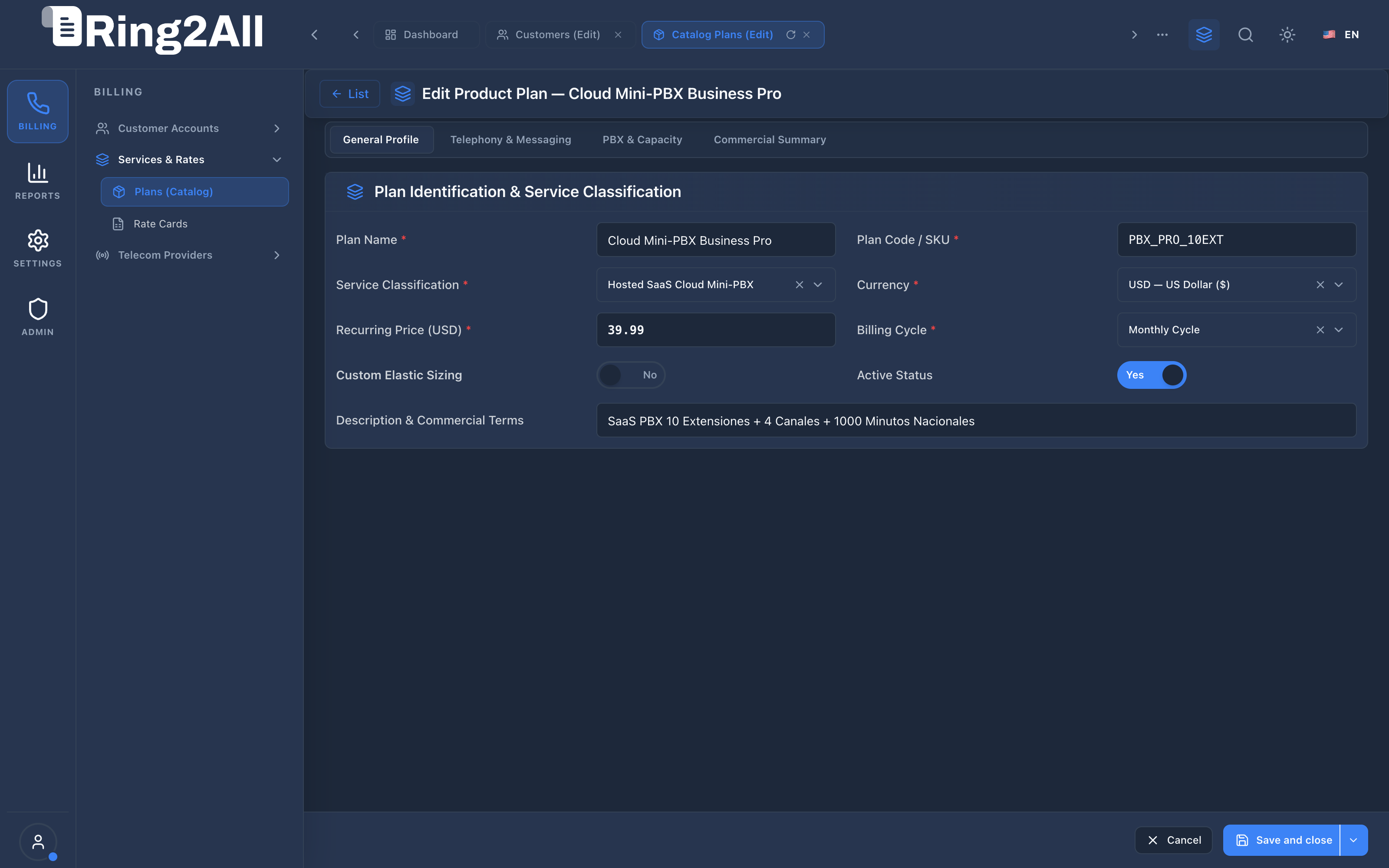Switch to the Telephony & Messaging tab
The width and height of the screenshot is (1389, 868).
(510, 140)
